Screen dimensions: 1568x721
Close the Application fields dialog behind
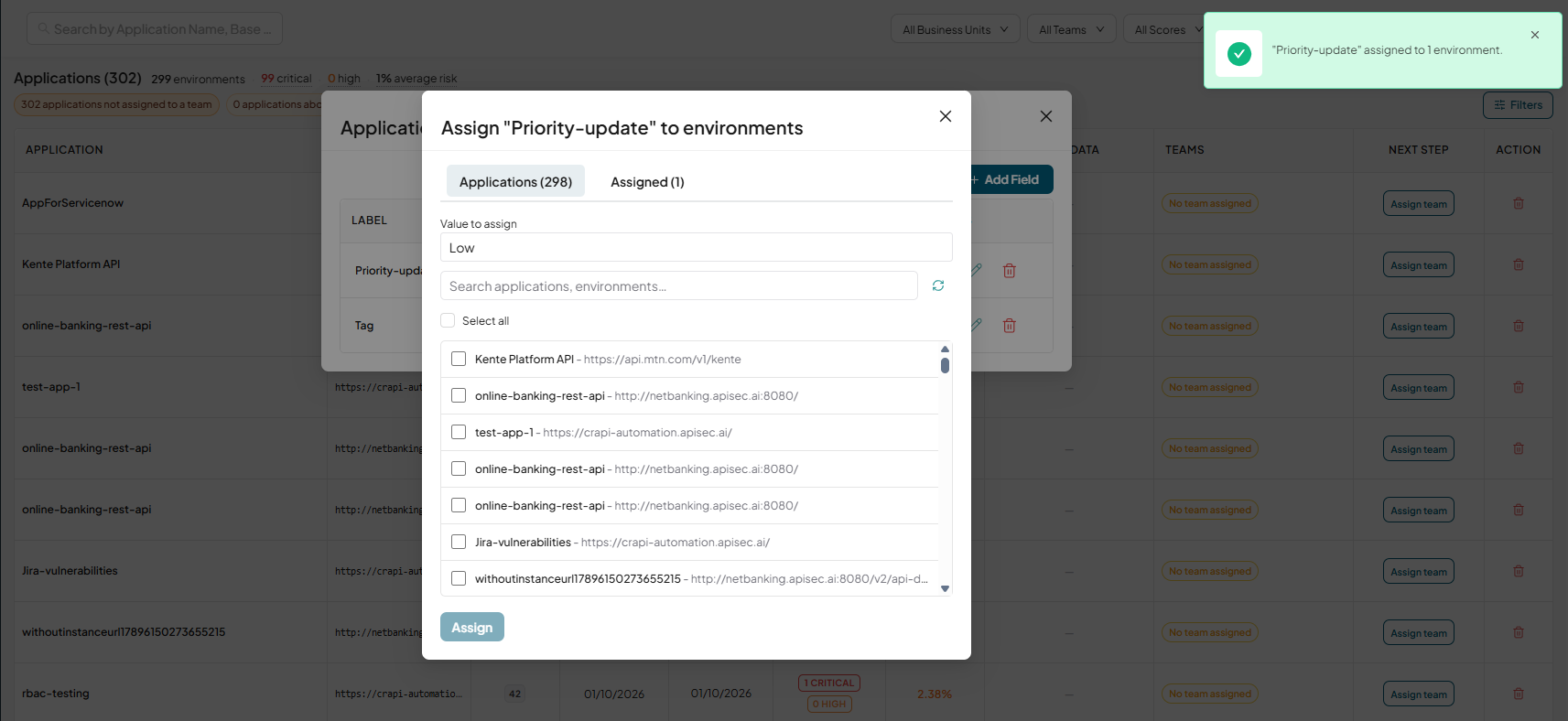coord(1046,116)
